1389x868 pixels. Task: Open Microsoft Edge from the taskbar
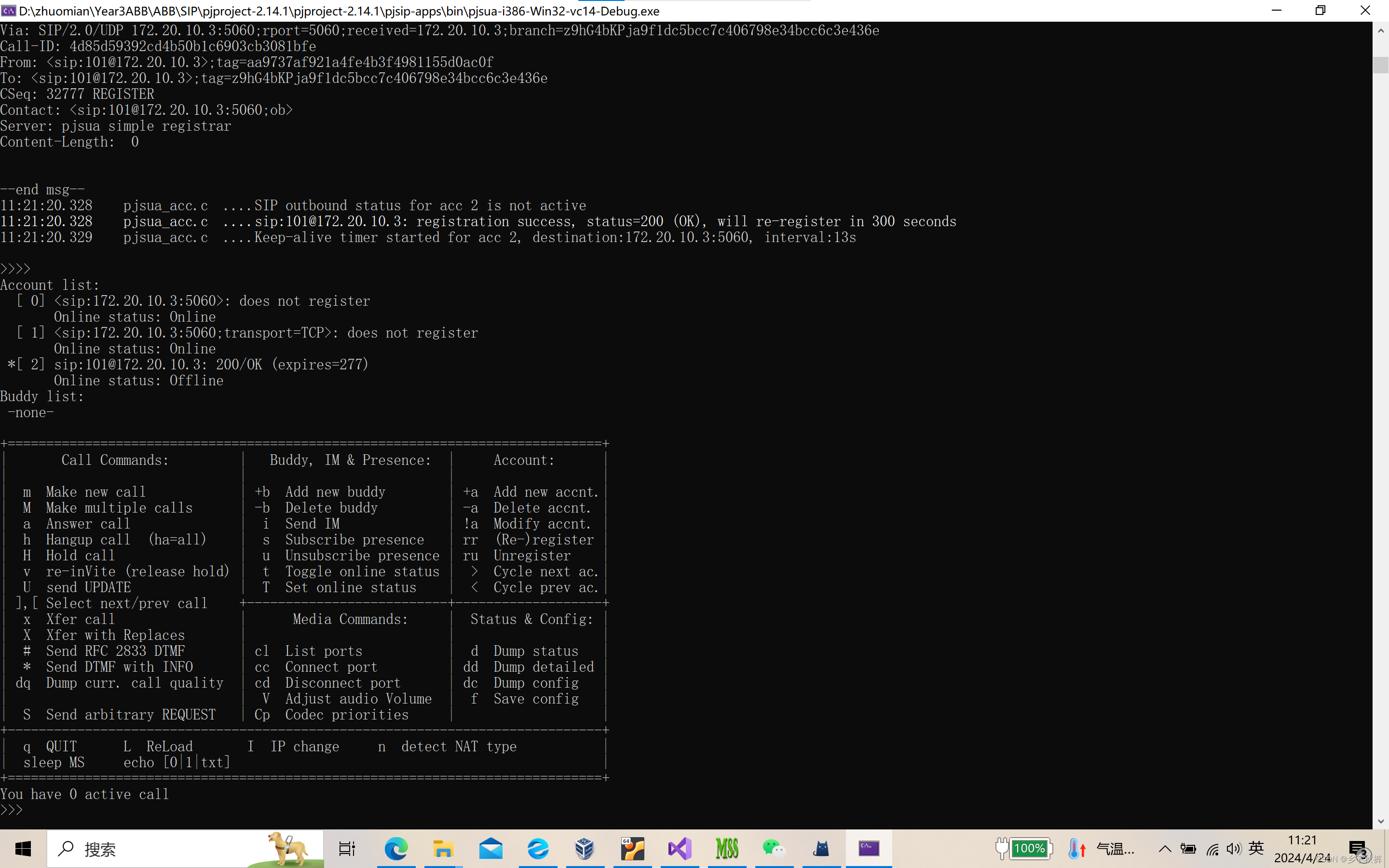pos(397,849)
